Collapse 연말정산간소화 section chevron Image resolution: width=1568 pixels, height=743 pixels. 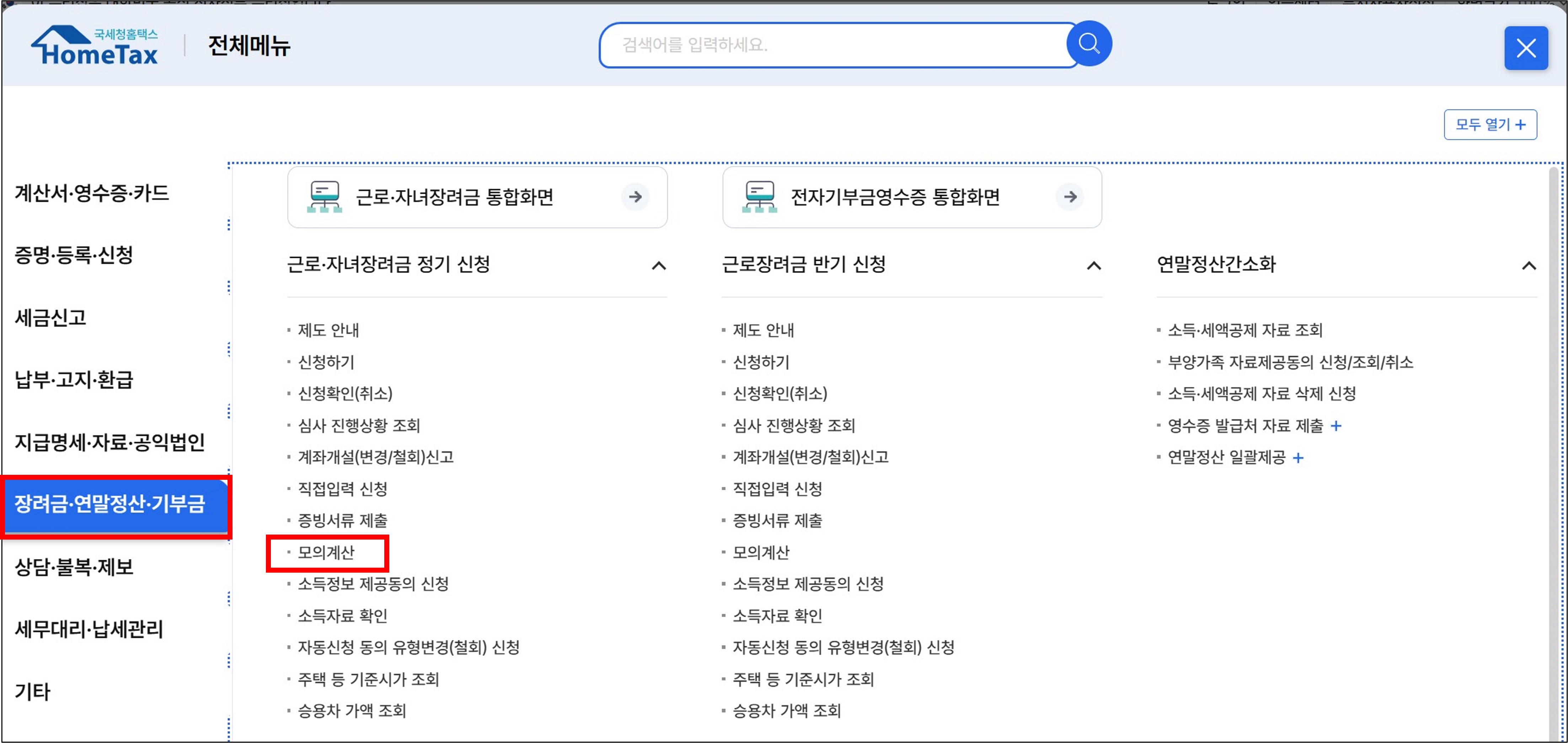tap(1529, 266)
